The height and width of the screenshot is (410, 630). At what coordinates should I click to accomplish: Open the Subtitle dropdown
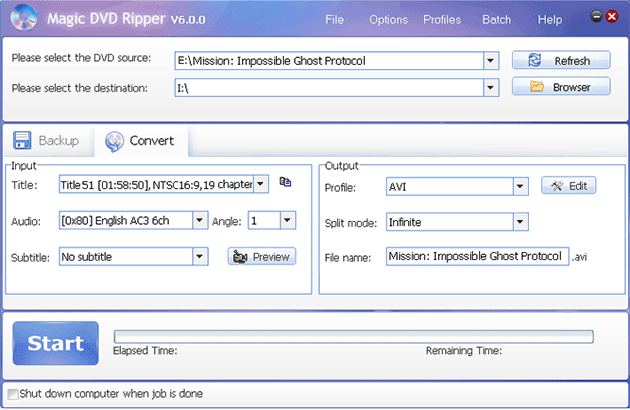[x=200, y=256]
